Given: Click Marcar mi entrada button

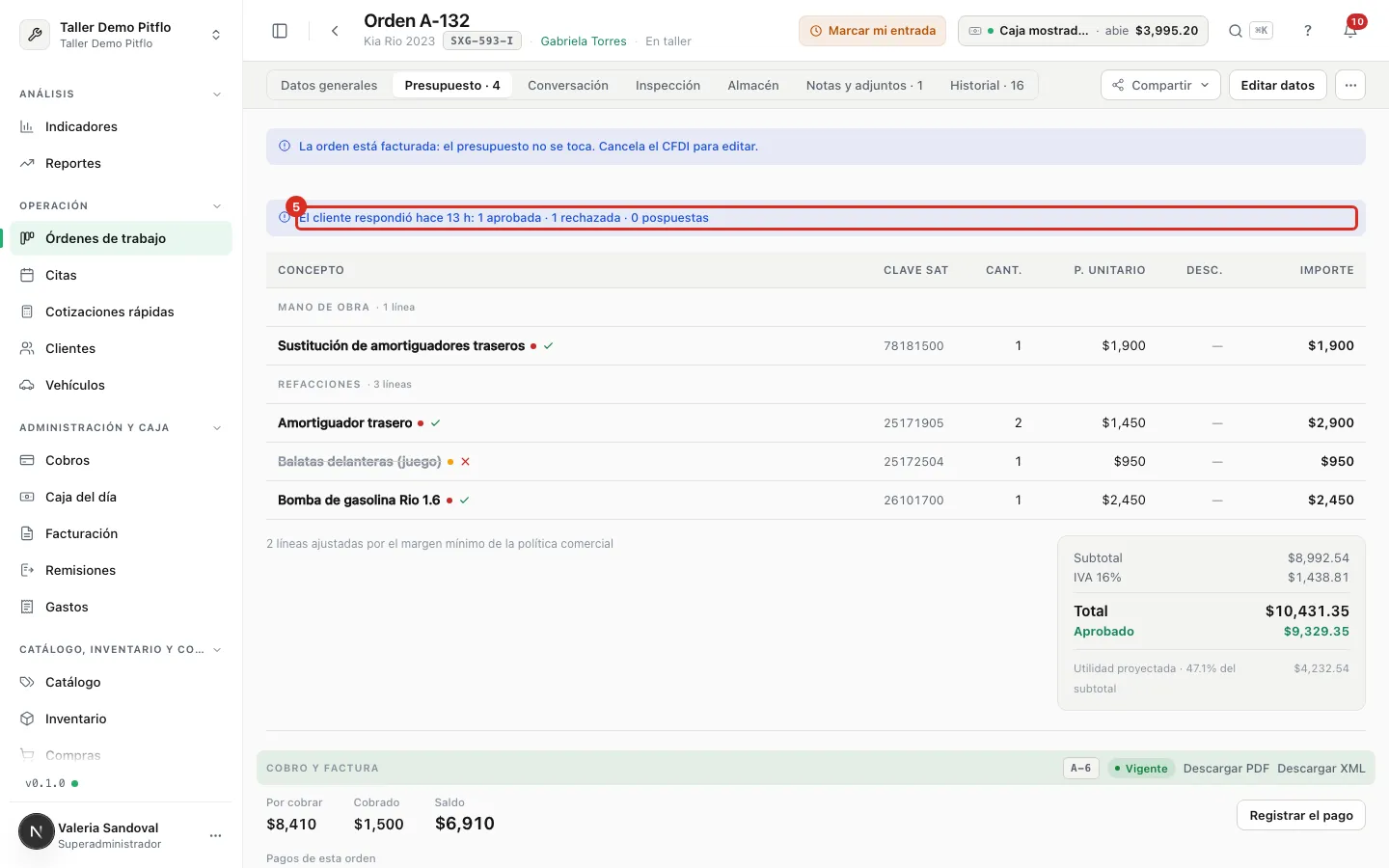Looking at the screenshot, I should pos(872,31).
